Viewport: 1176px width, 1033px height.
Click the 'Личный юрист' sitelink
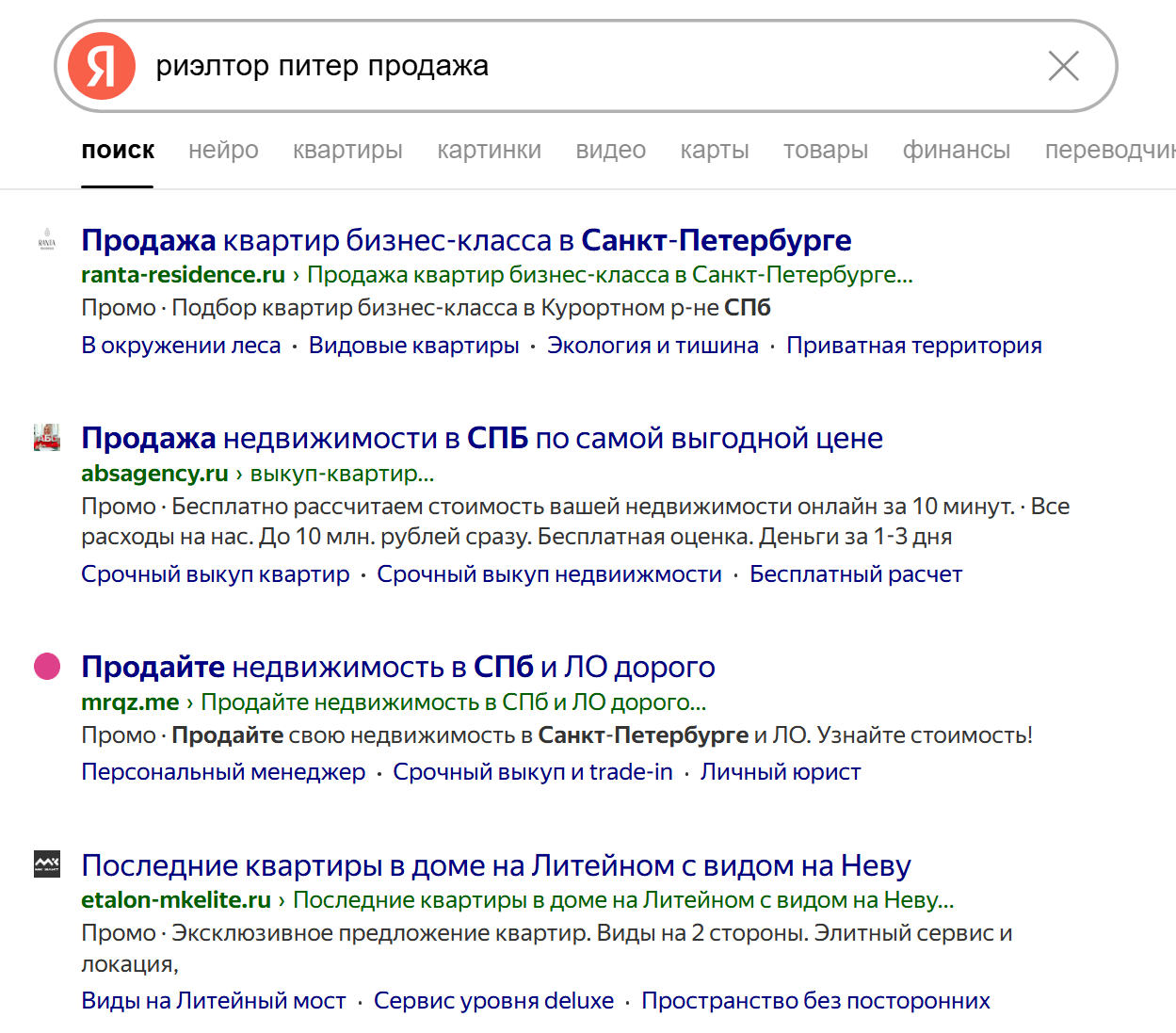coord(780,772)
